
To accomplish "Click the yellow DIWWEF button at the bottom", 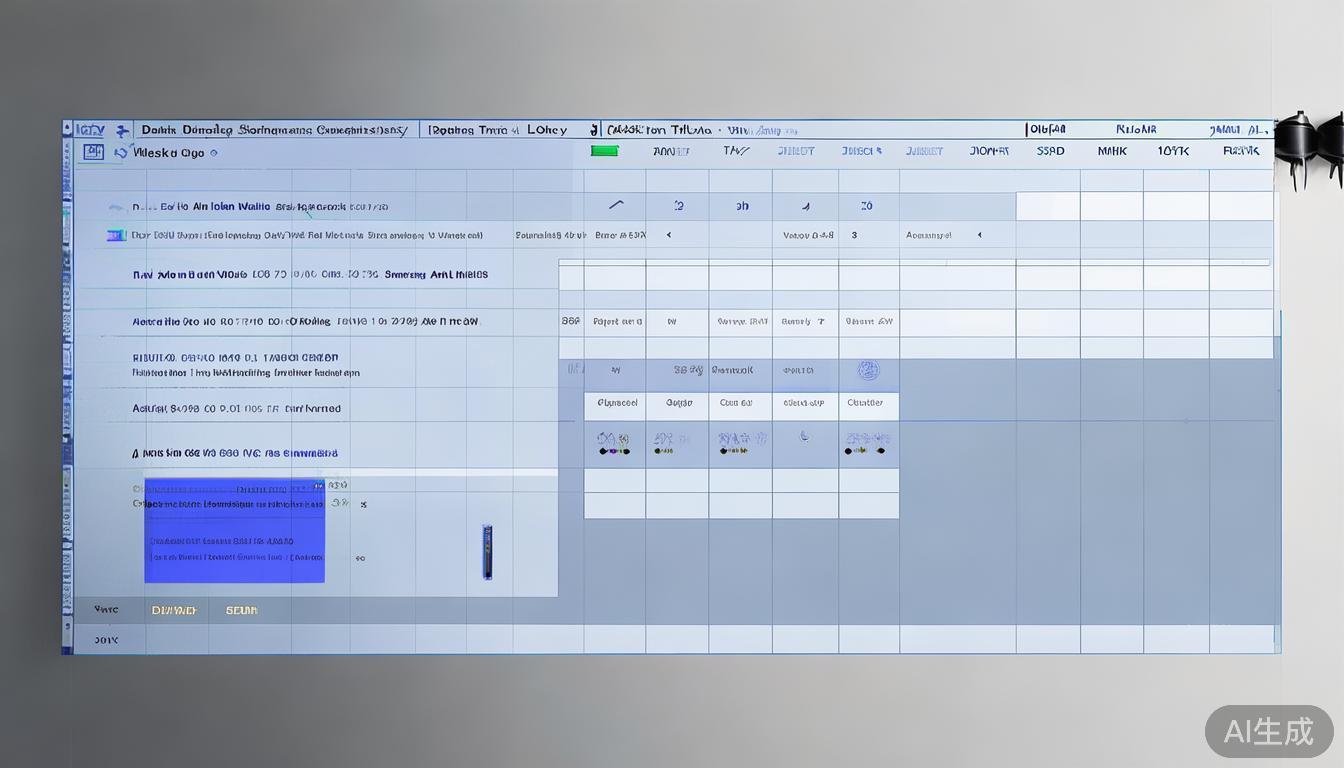I will 174,610.
